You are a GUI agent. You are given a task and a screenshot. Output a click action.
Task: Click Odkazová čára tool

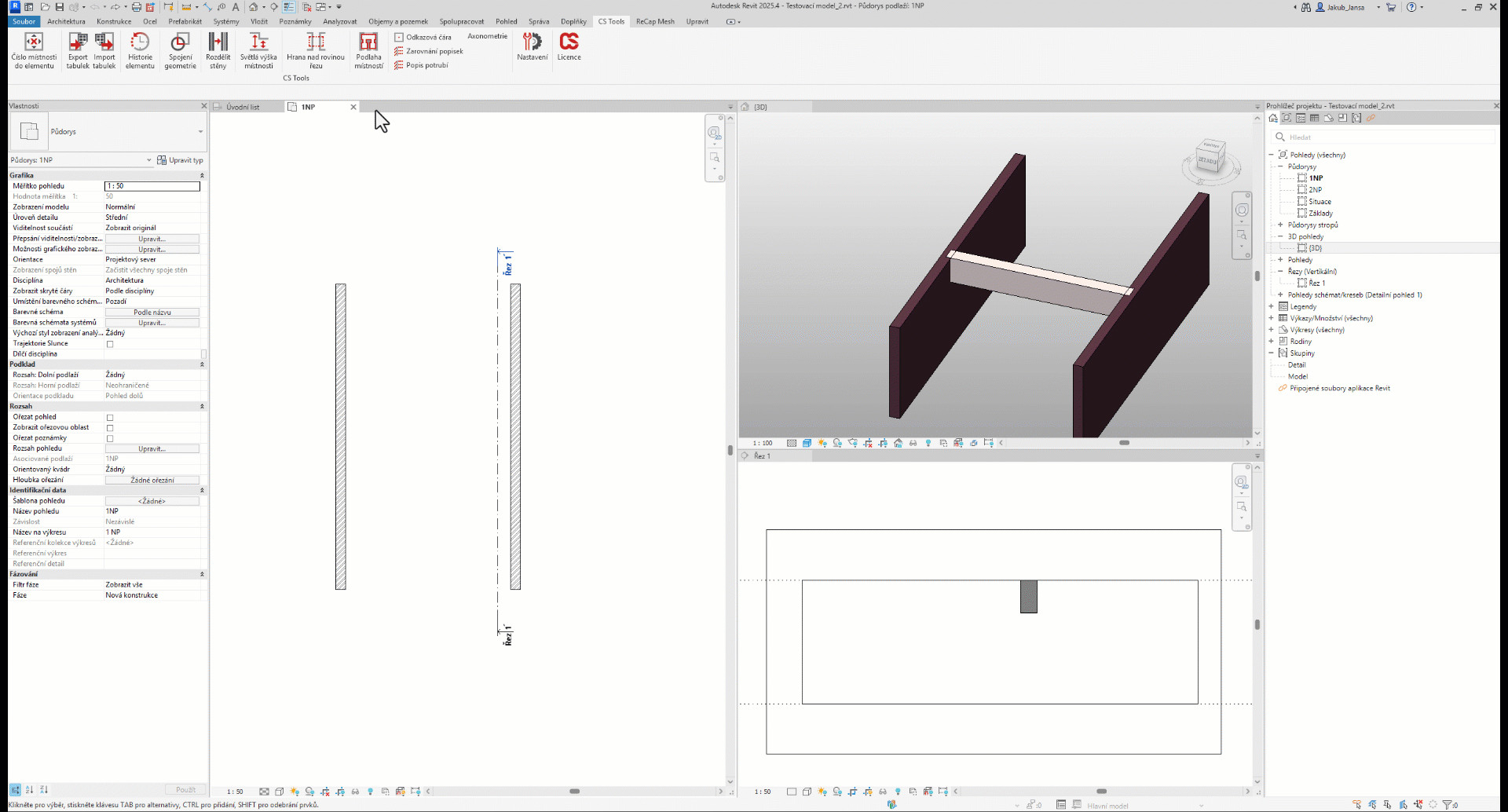coord(423,37)
